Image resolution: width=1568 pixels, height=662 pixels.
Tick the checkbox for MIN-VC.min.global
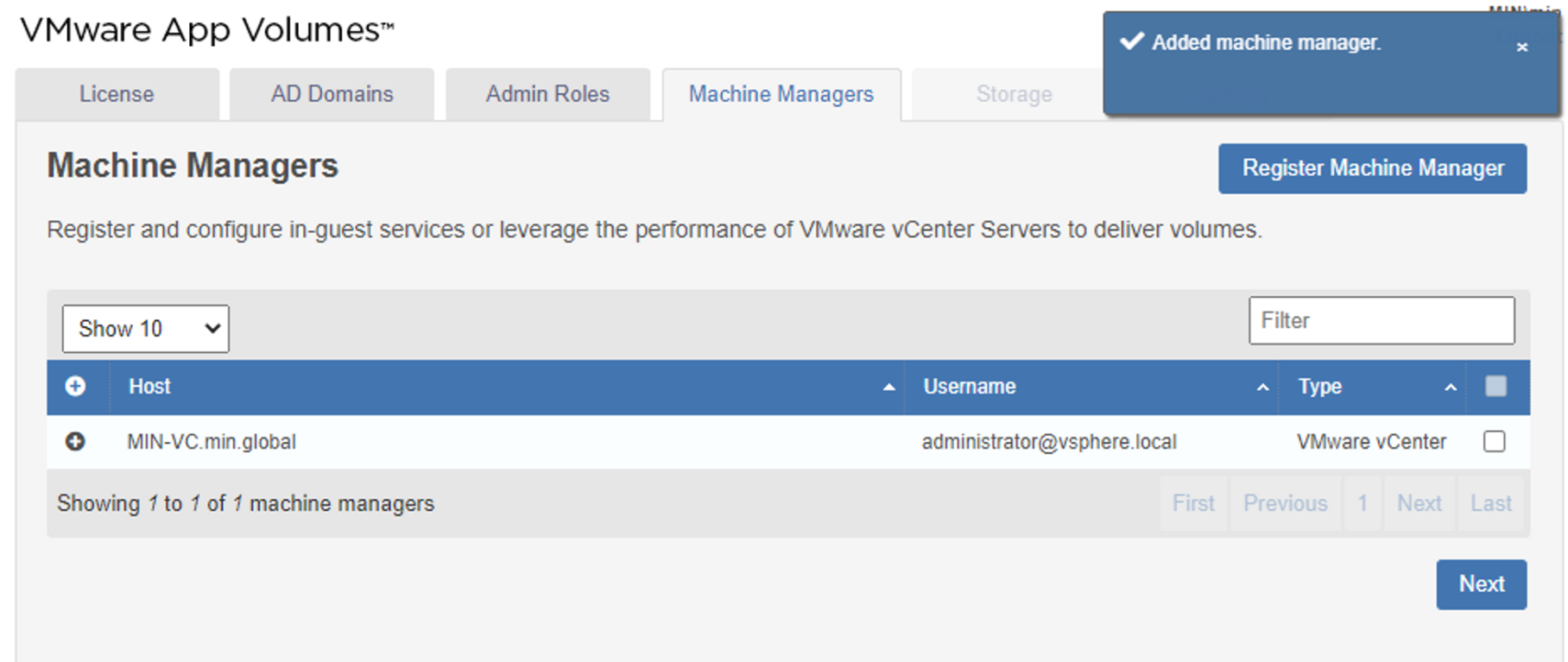pyautogui.click(x=1494, y=441)
